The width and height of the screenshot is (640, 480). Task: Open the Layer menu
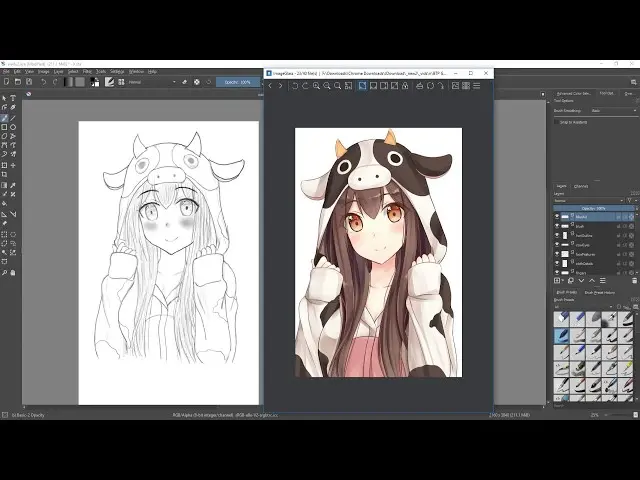pos(58,71)
